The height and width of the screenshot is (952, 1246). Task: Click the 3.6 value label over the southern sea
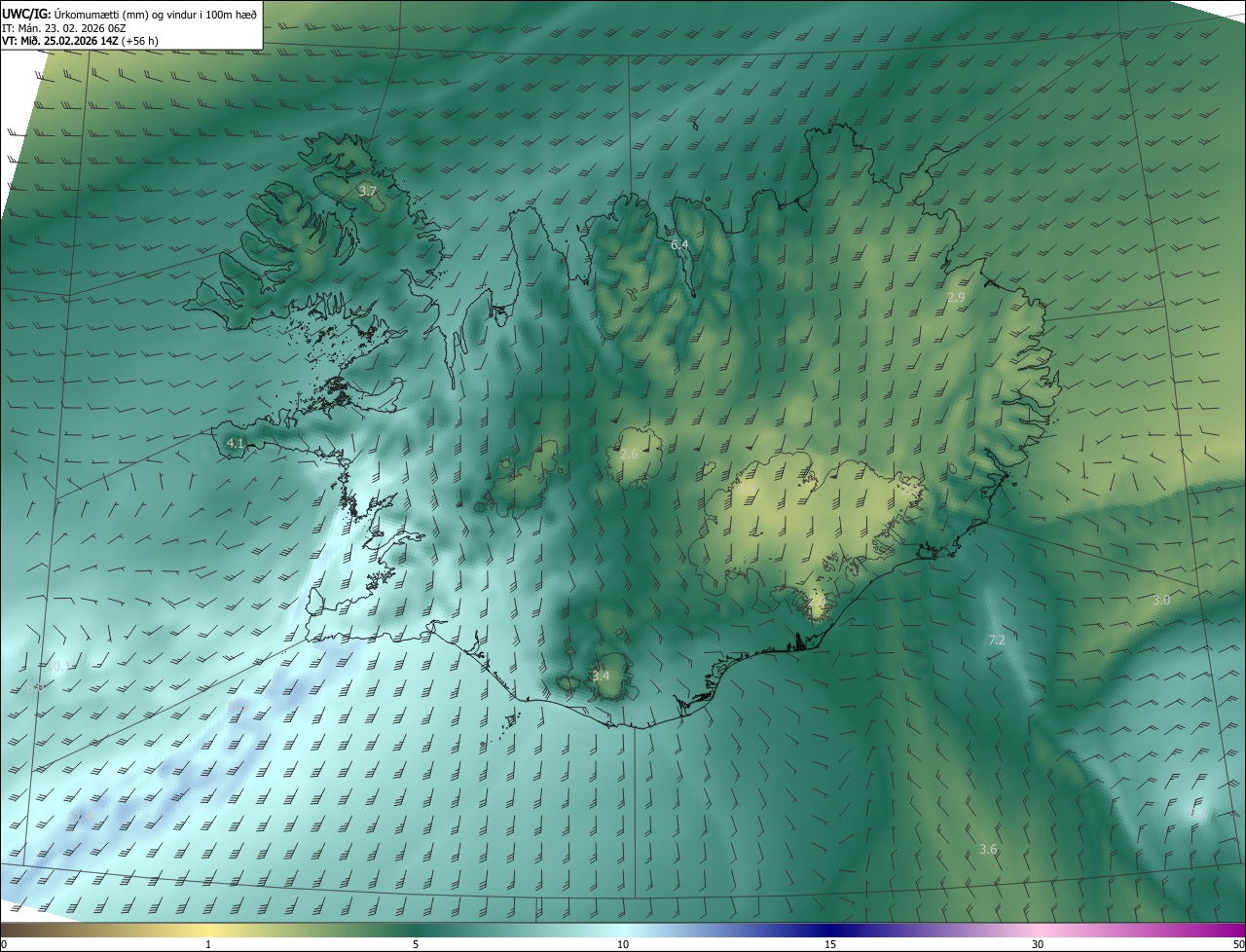click(988, 850)
